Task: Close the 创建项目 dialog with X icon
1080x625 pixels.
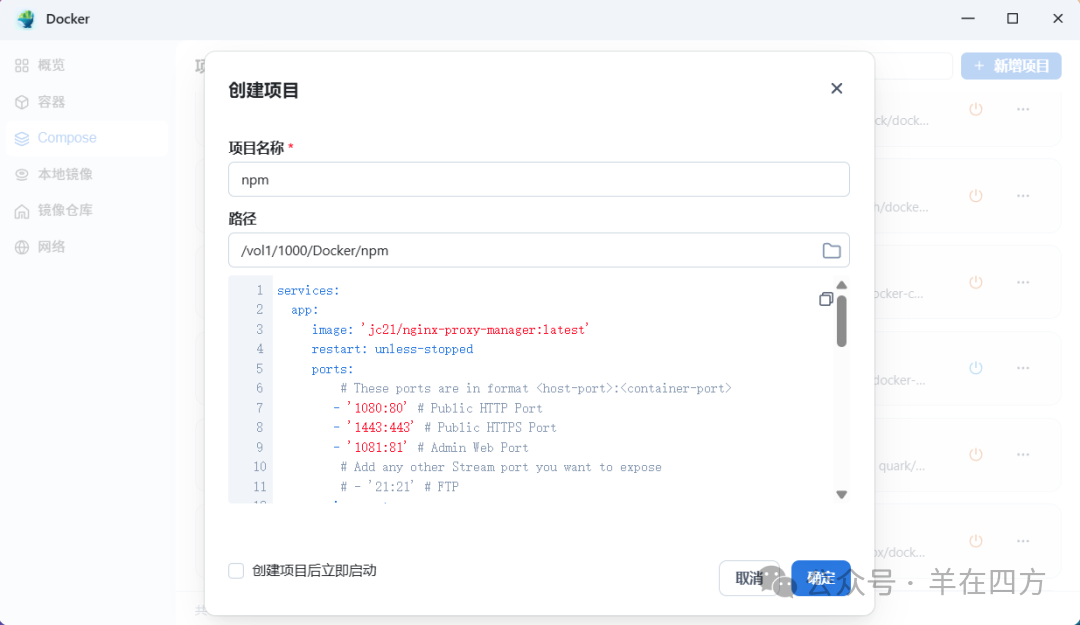Action: pyautogui.click(x=837, y=89)
